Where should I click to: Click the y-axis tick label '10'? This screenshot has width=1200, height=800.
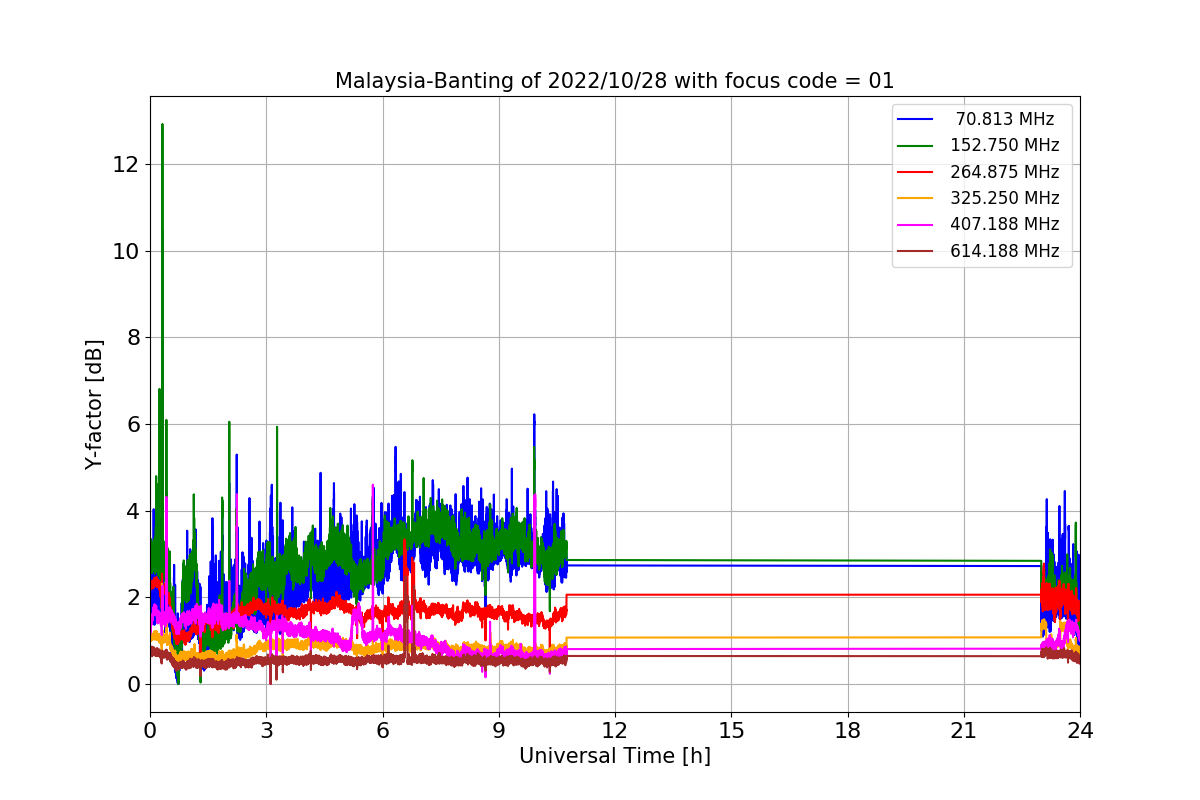[127, 251]
